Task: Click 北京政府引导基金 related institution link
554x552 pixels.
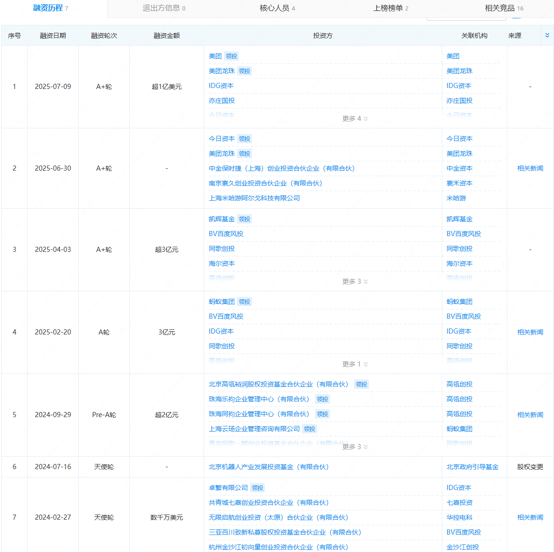Action: 472,467
